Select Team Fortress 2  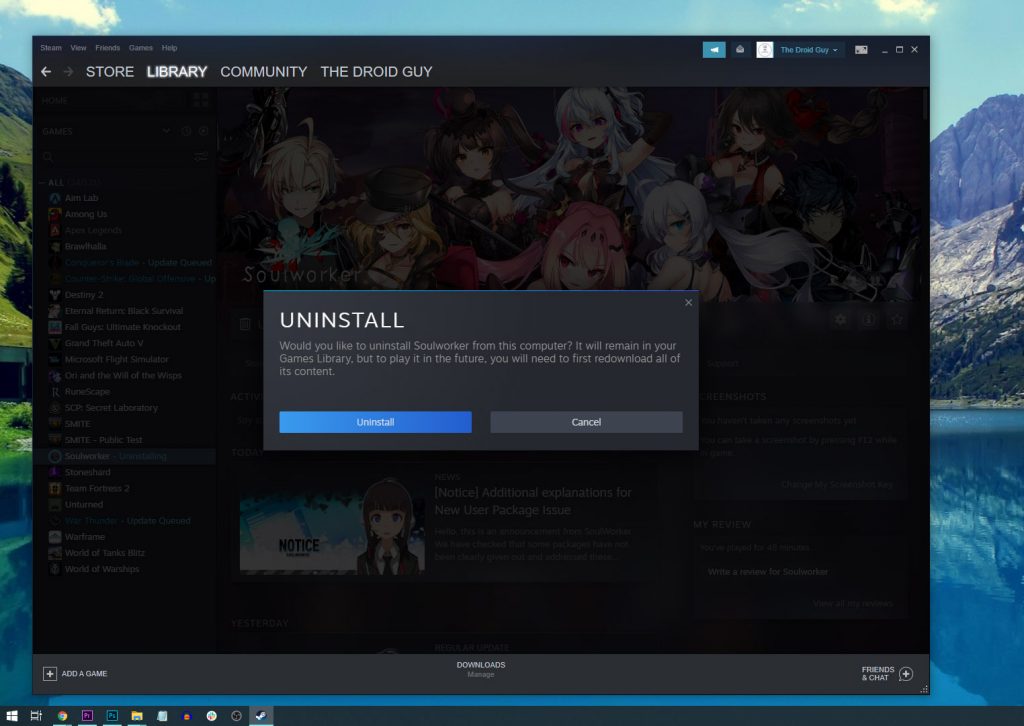pyautogui.click(x=97, y=488)
